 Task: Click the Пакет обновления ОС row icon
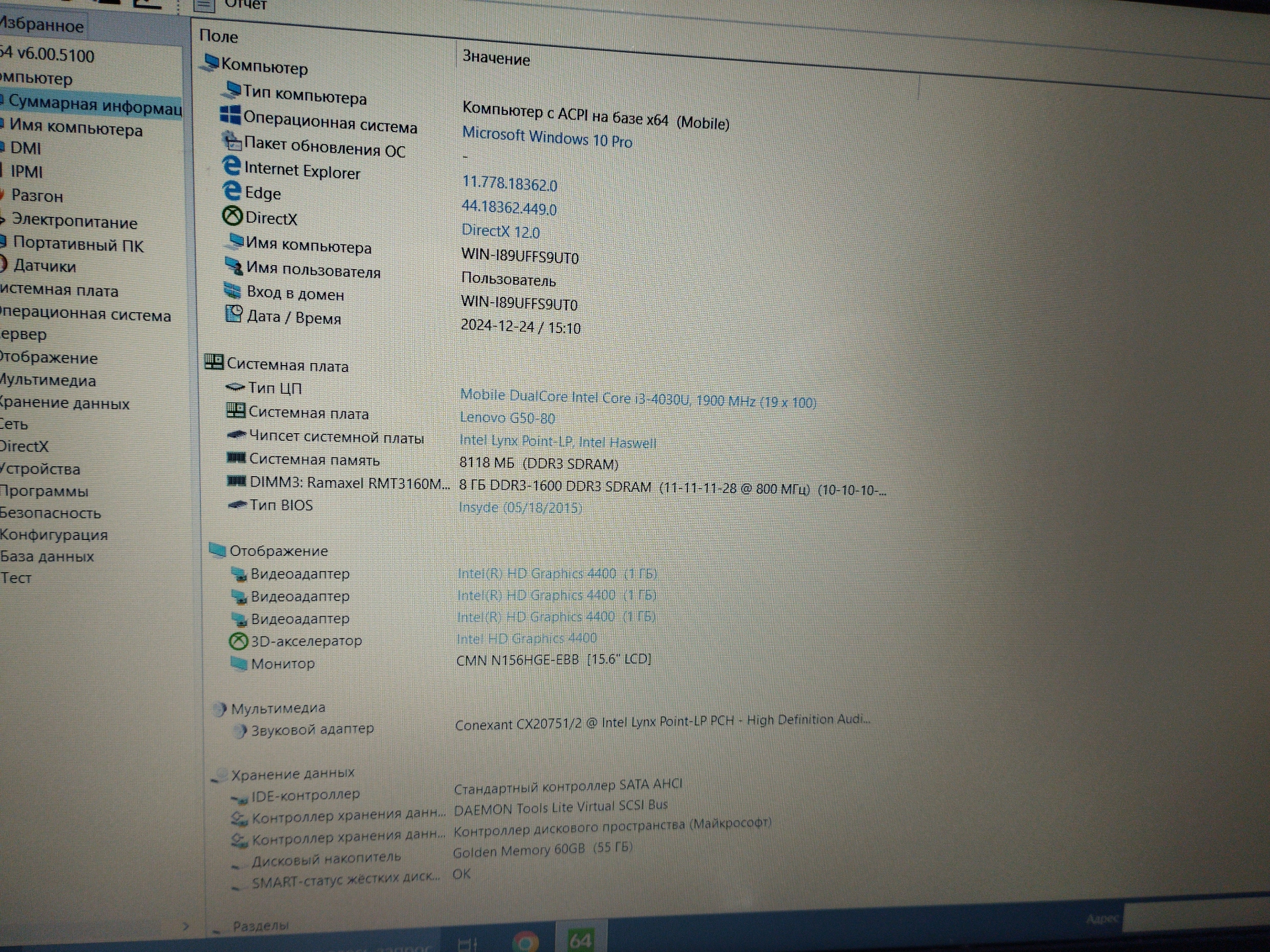click(232, 140)
